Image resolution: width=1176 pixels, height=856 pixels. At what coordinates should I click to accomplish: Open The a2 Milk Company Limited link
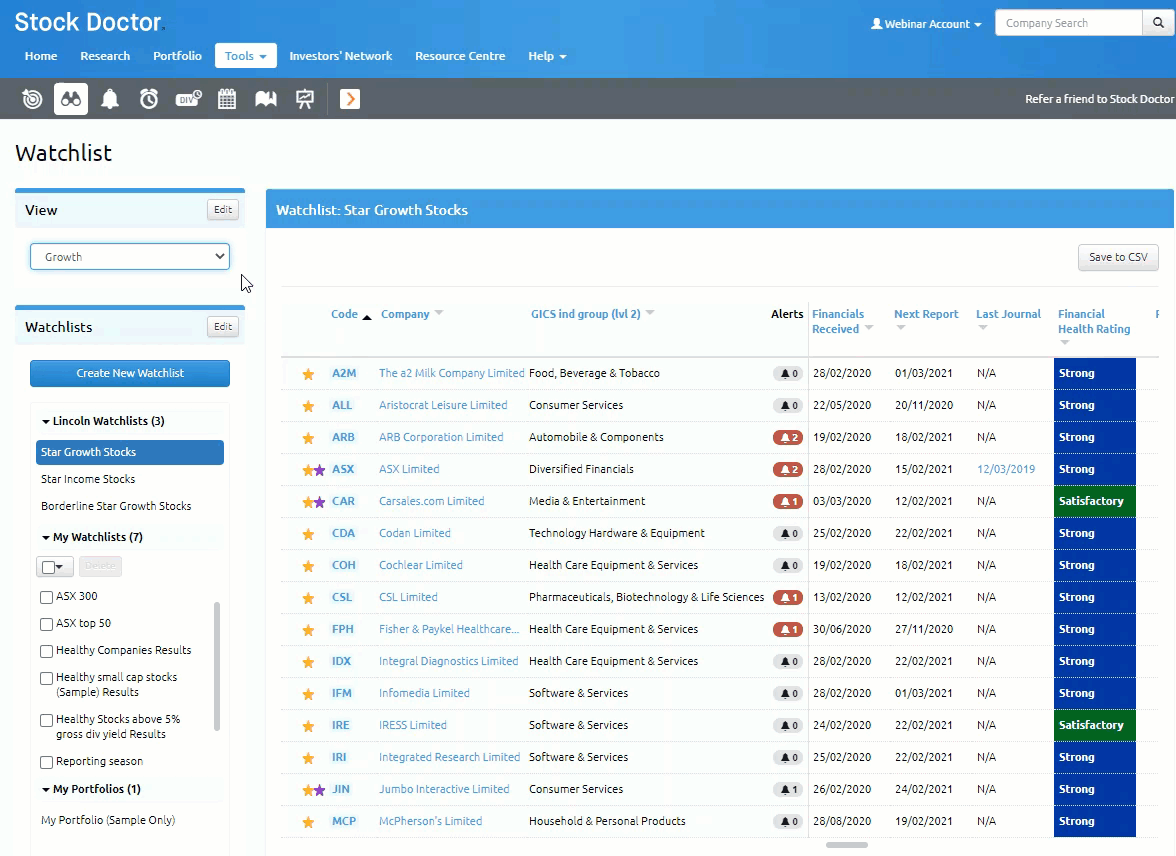point(452,374)
